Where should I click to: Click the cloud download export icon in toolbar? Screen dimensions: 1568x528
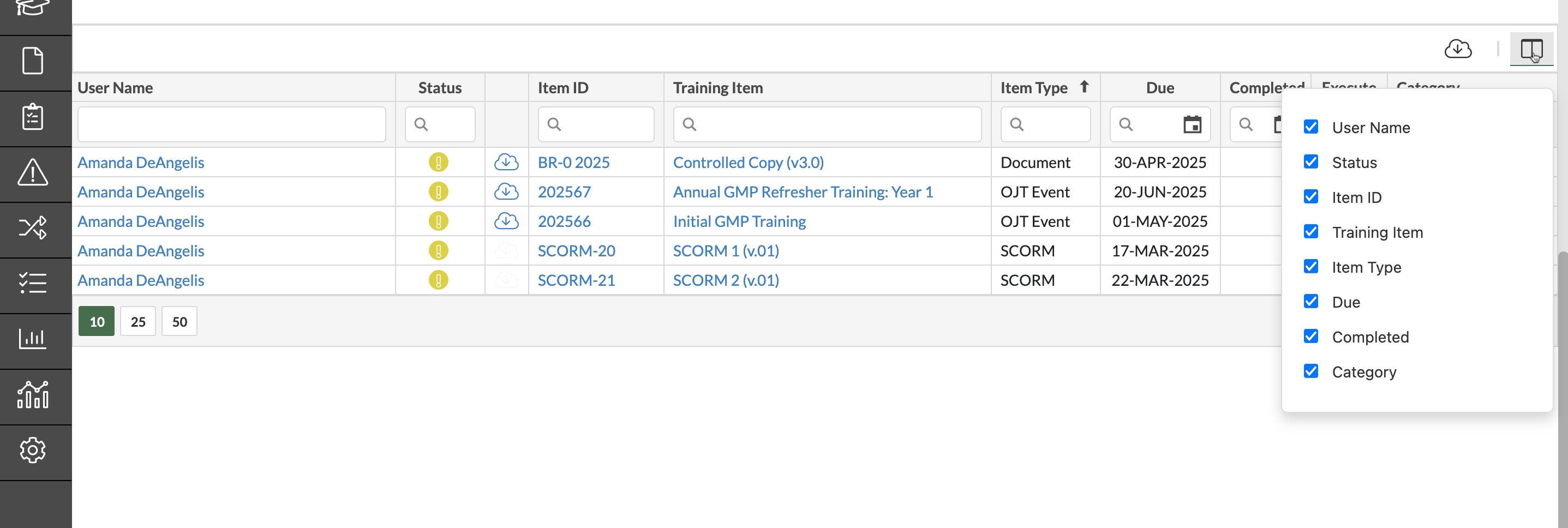[x=1458, y=49]
